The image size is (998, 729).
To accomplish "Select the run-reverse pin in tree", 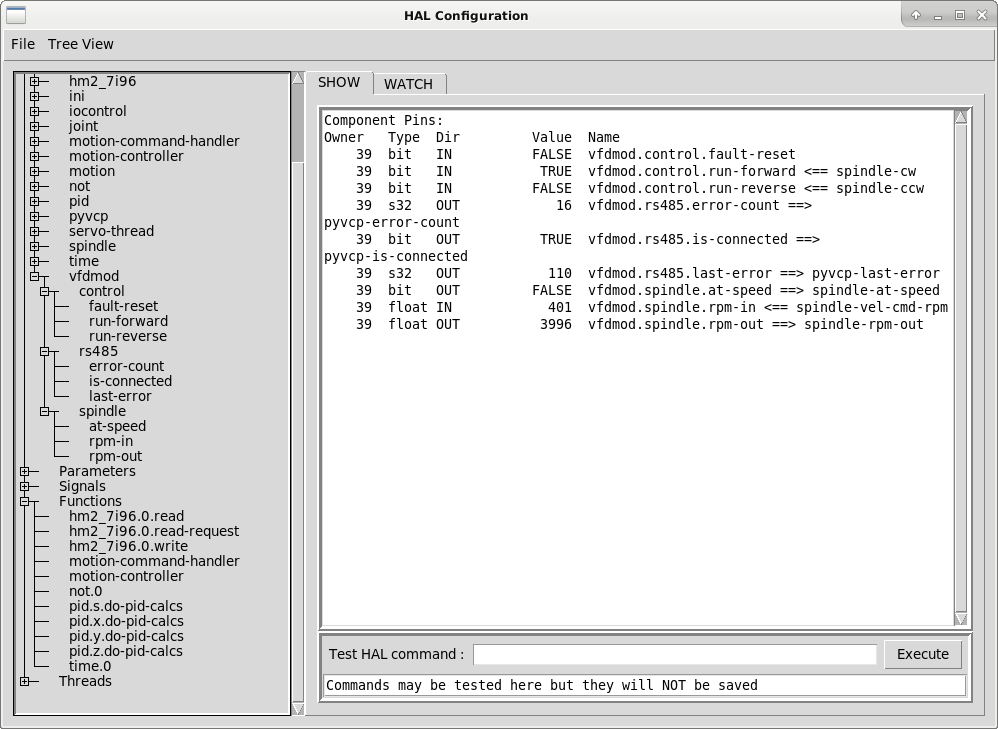I will [128, 336].
